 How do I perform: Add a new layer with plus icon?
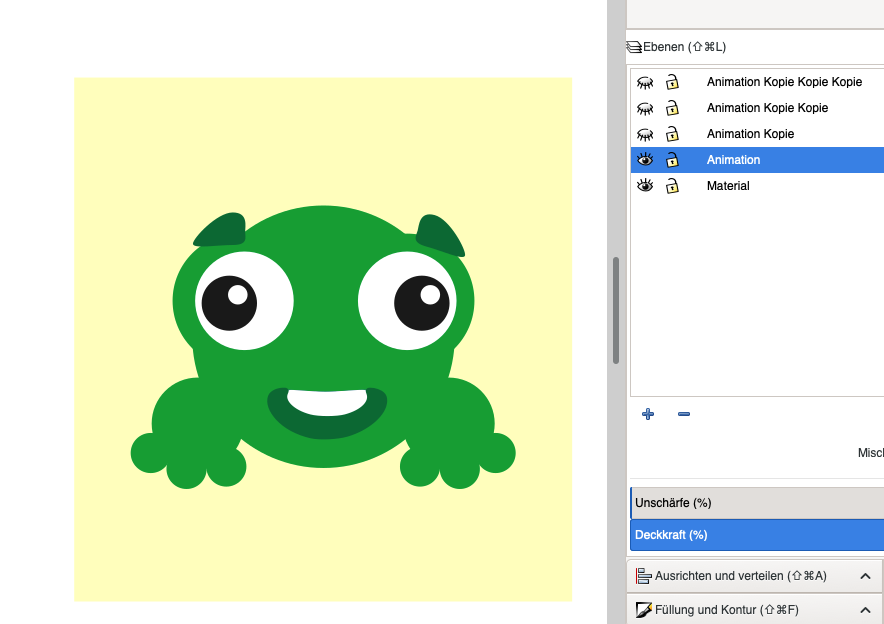click(x=648, y=414)
